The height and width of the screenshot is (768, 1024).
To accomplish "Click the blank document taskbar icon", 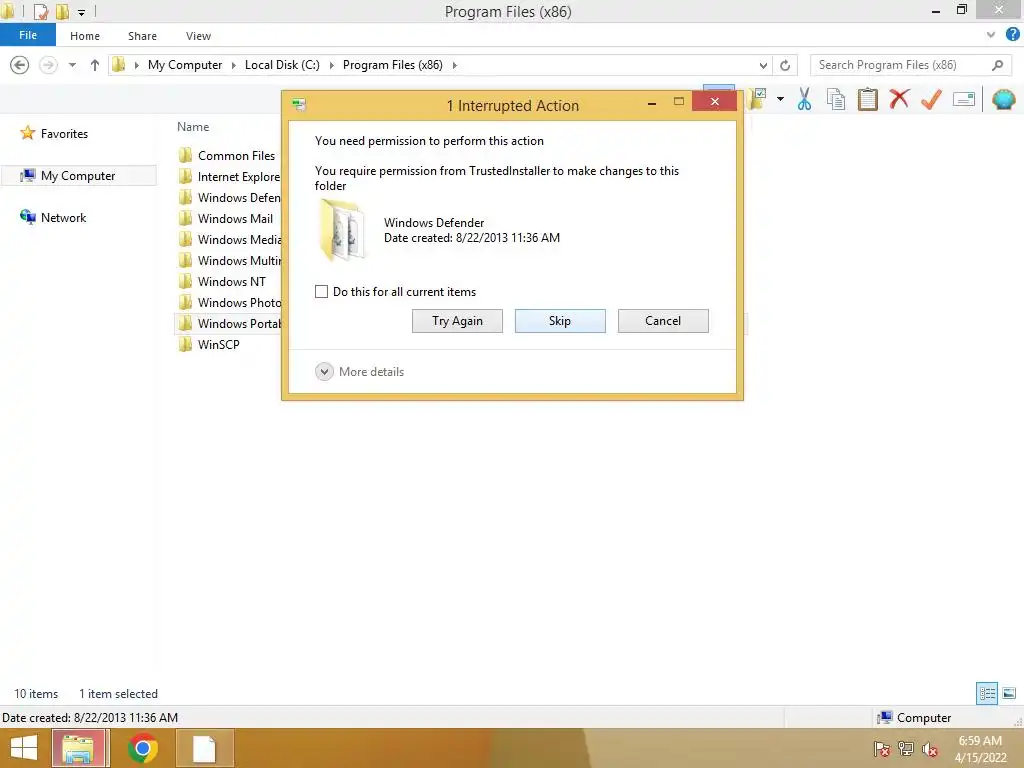I will (204, 748).
